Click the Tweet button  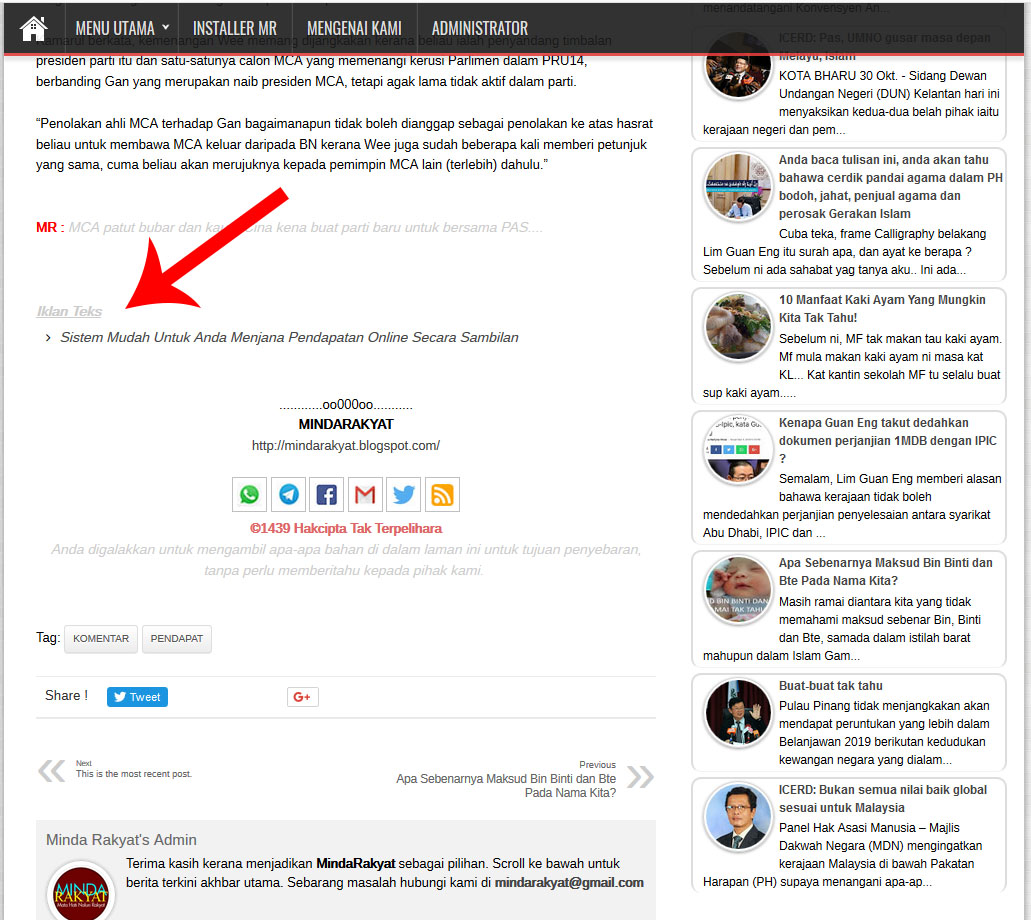(137, 697)
